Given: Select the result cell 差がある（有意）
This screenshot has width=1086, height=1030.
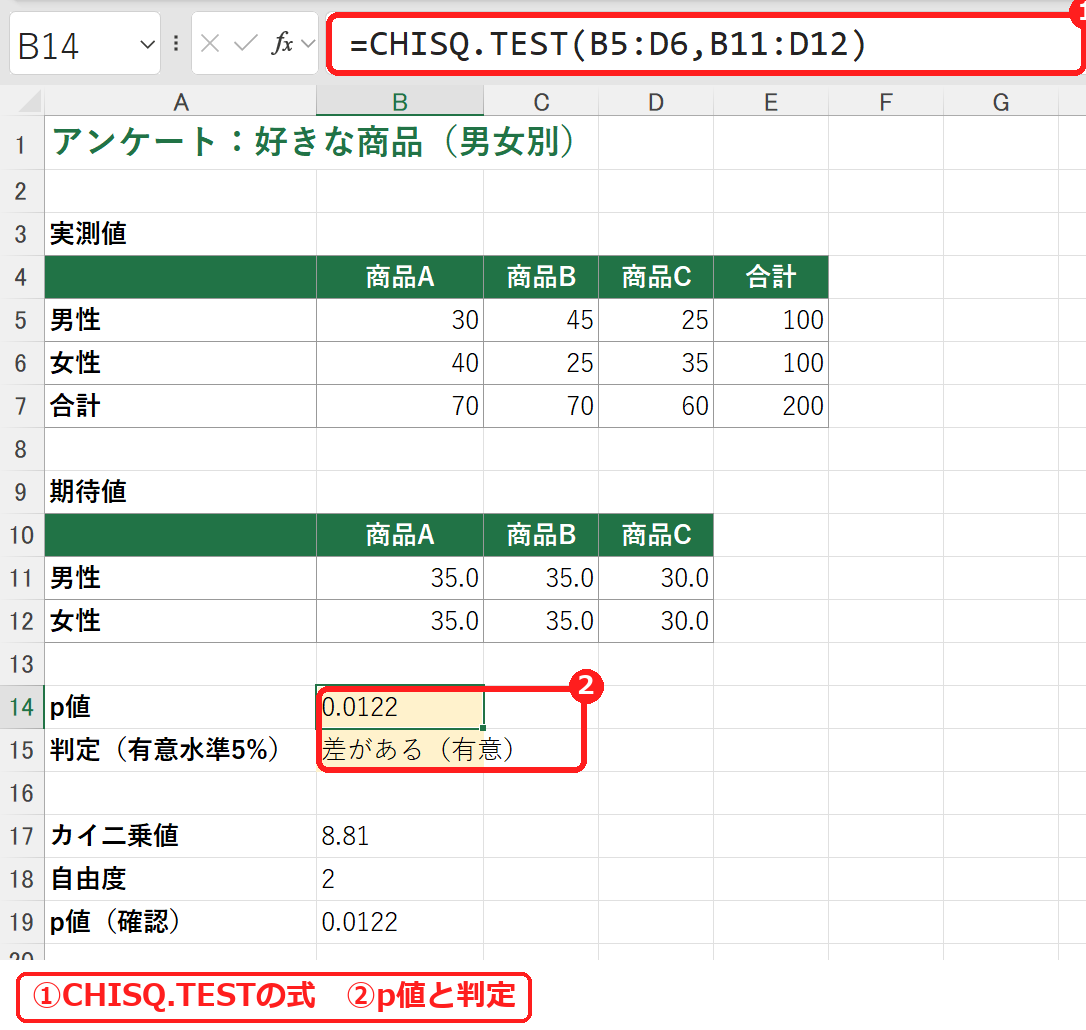Looking at the screenshot, I should (400, 749).
